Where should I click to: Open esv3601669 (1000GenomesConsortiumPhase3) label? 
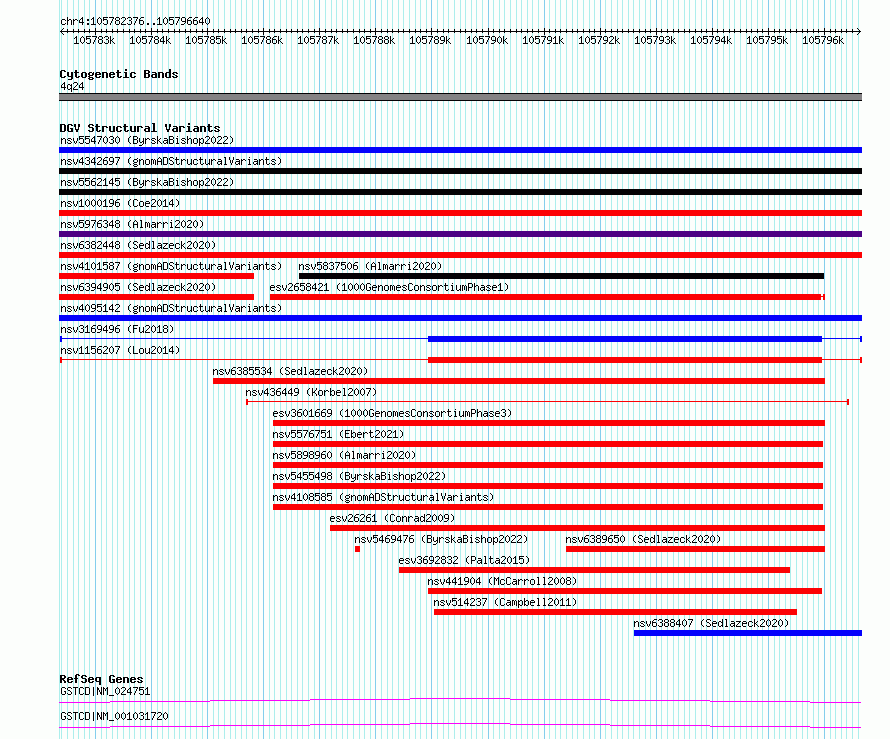point(392,413)
